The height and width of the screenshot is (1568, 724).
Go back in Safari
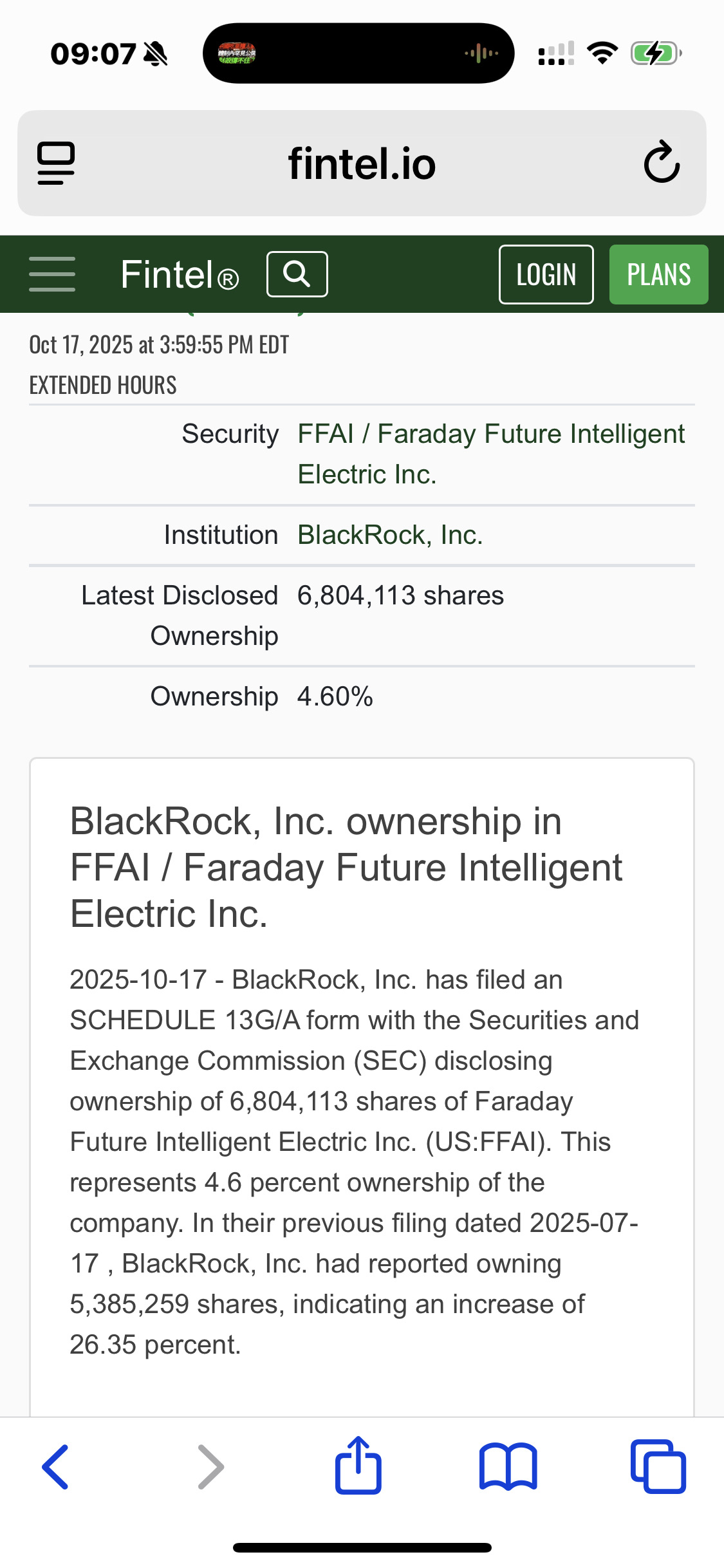(56, 1467)
